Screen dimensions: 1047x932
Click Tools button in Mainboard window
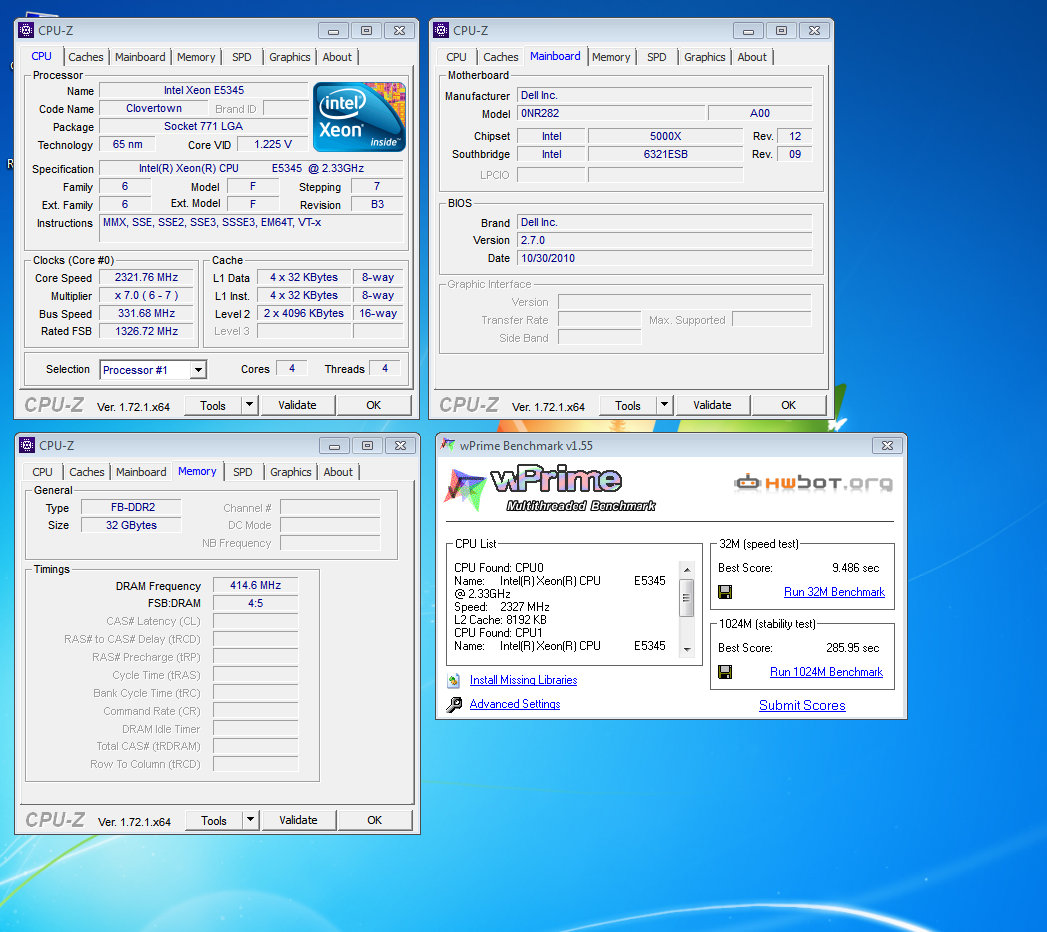tap(628, 405)
